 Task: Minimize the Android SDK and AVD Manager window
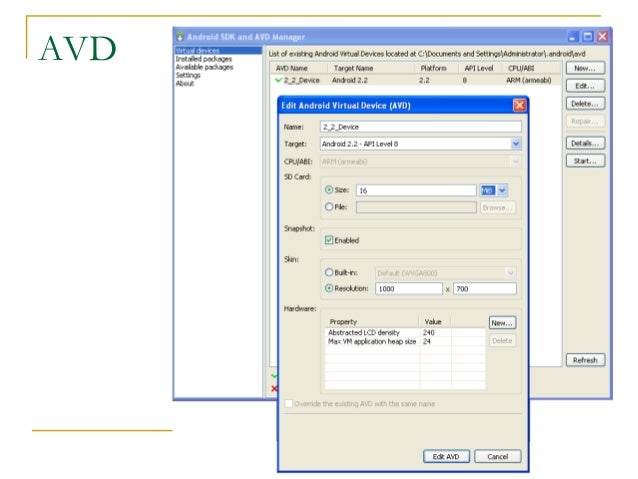[x=573, y=37]
